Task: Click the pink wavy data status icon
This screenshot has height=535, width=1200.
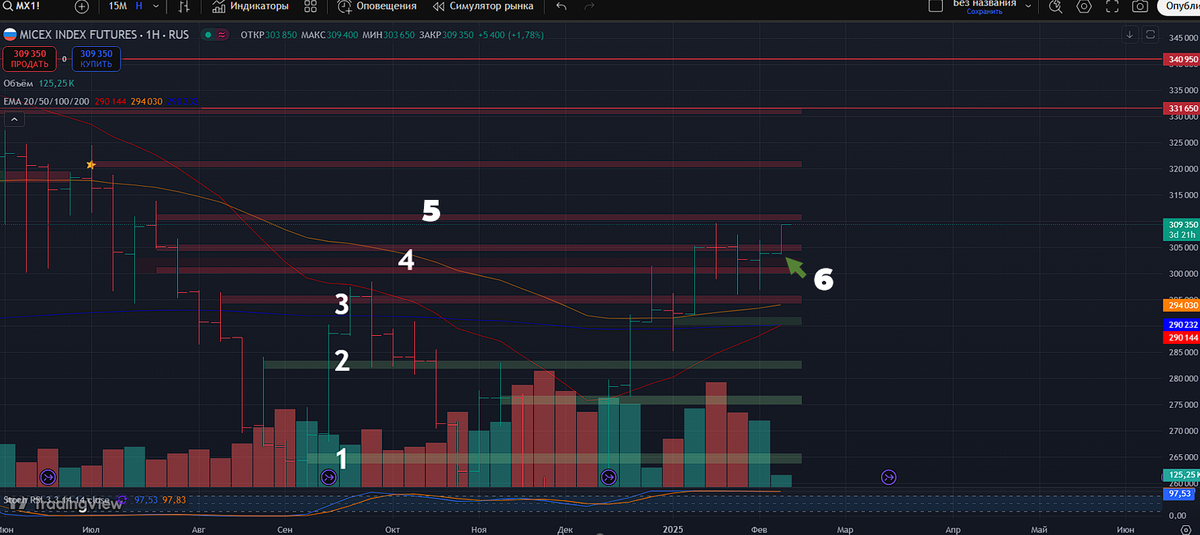Action: (221, 34)
